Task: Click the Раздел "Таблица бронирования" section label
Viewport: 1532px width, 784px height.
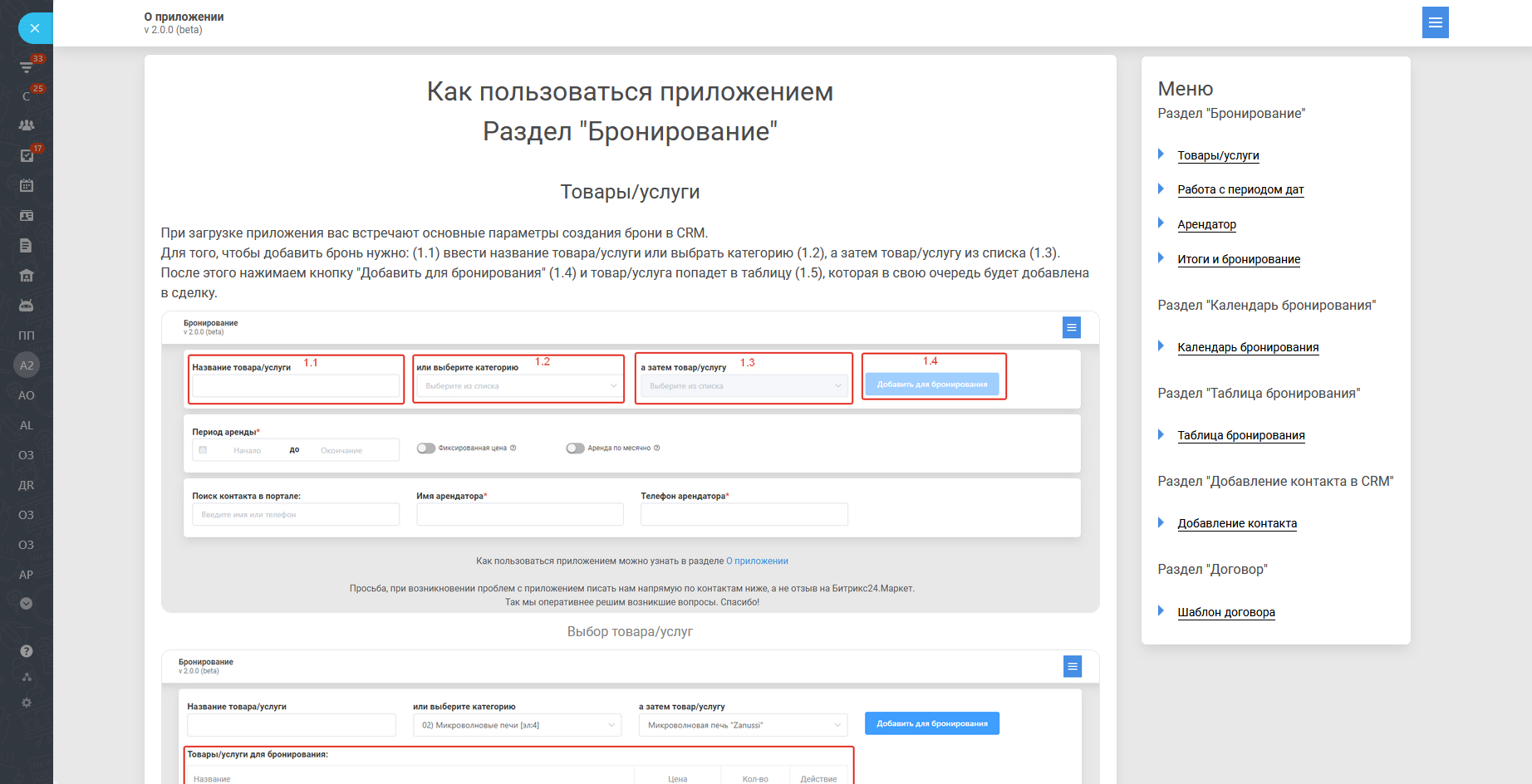Action: click(x=1259, y=394)
